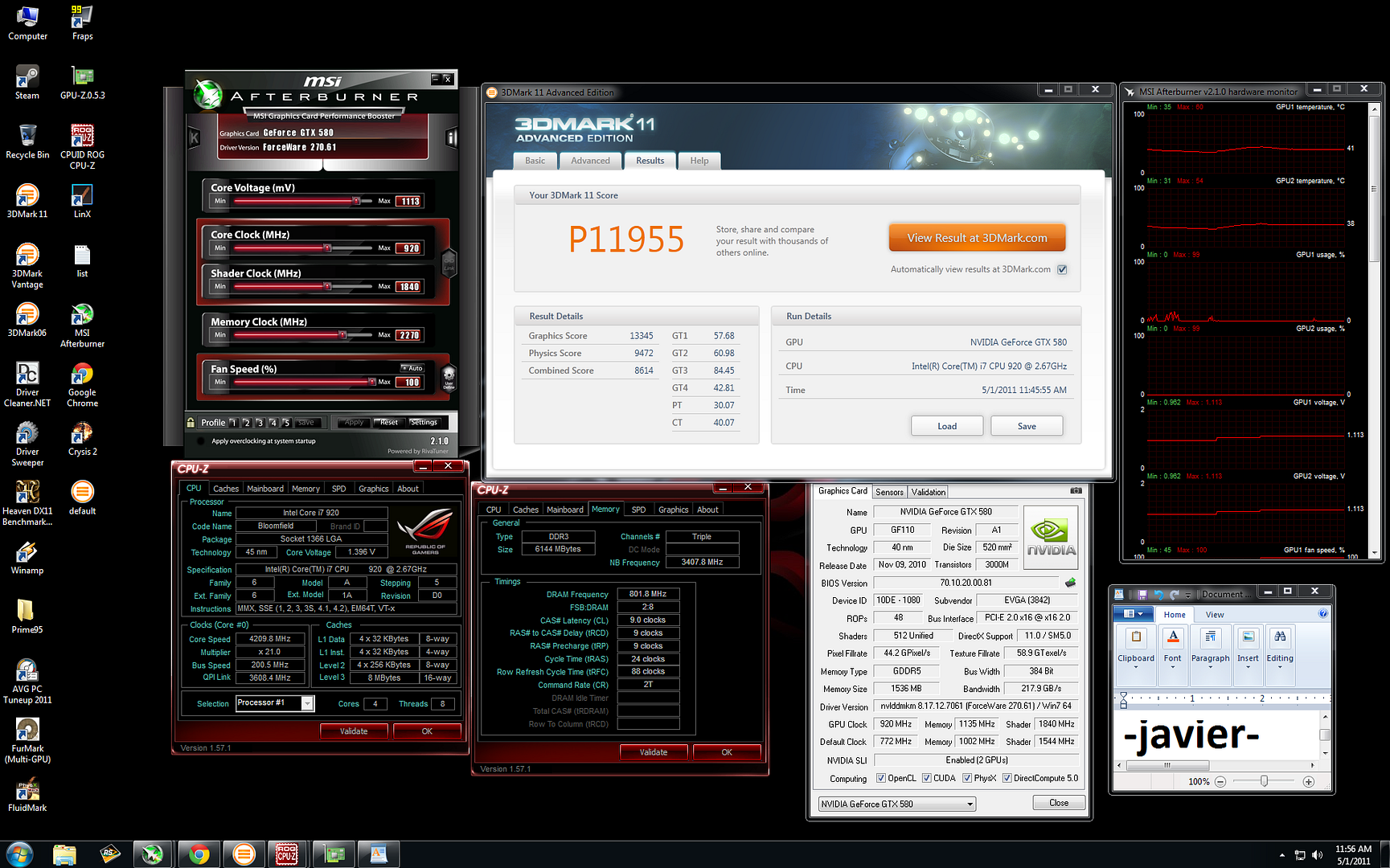1390x868 pixels.
Task: Open the Fraps desktop icon
Action: pos(82,23)
